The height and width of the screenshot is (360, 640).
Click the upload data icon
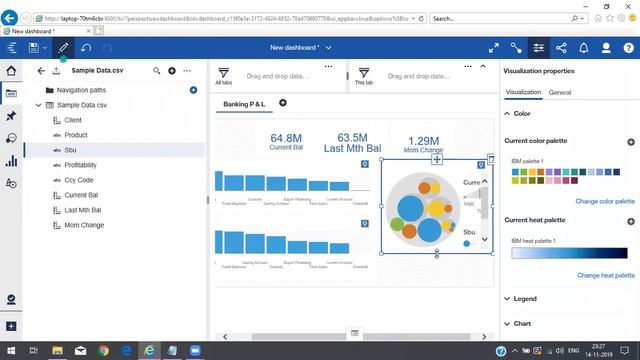56,71
